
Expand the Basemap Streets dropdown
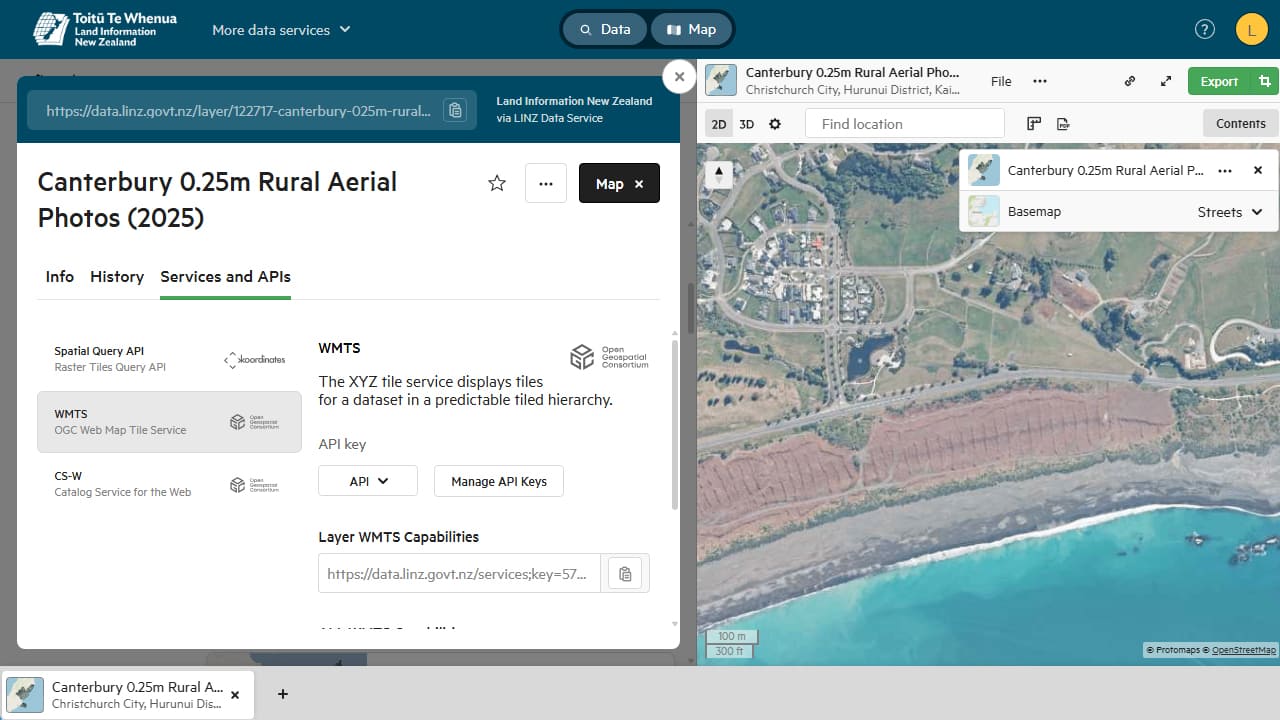pos(1230,212)
